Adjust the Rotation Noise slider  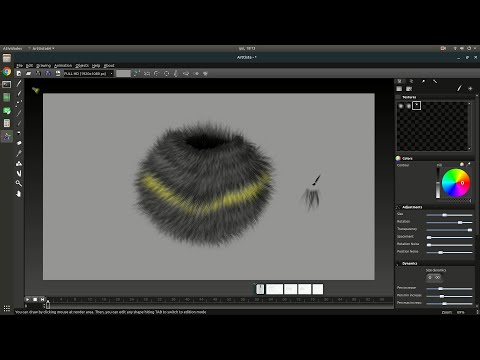point(449,245)
